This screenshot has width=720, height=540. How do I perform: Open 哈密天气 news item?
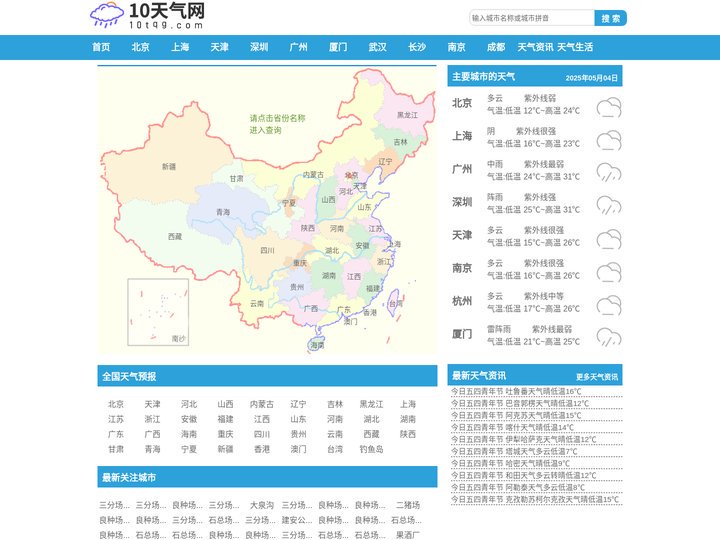[x=511, y=463]
